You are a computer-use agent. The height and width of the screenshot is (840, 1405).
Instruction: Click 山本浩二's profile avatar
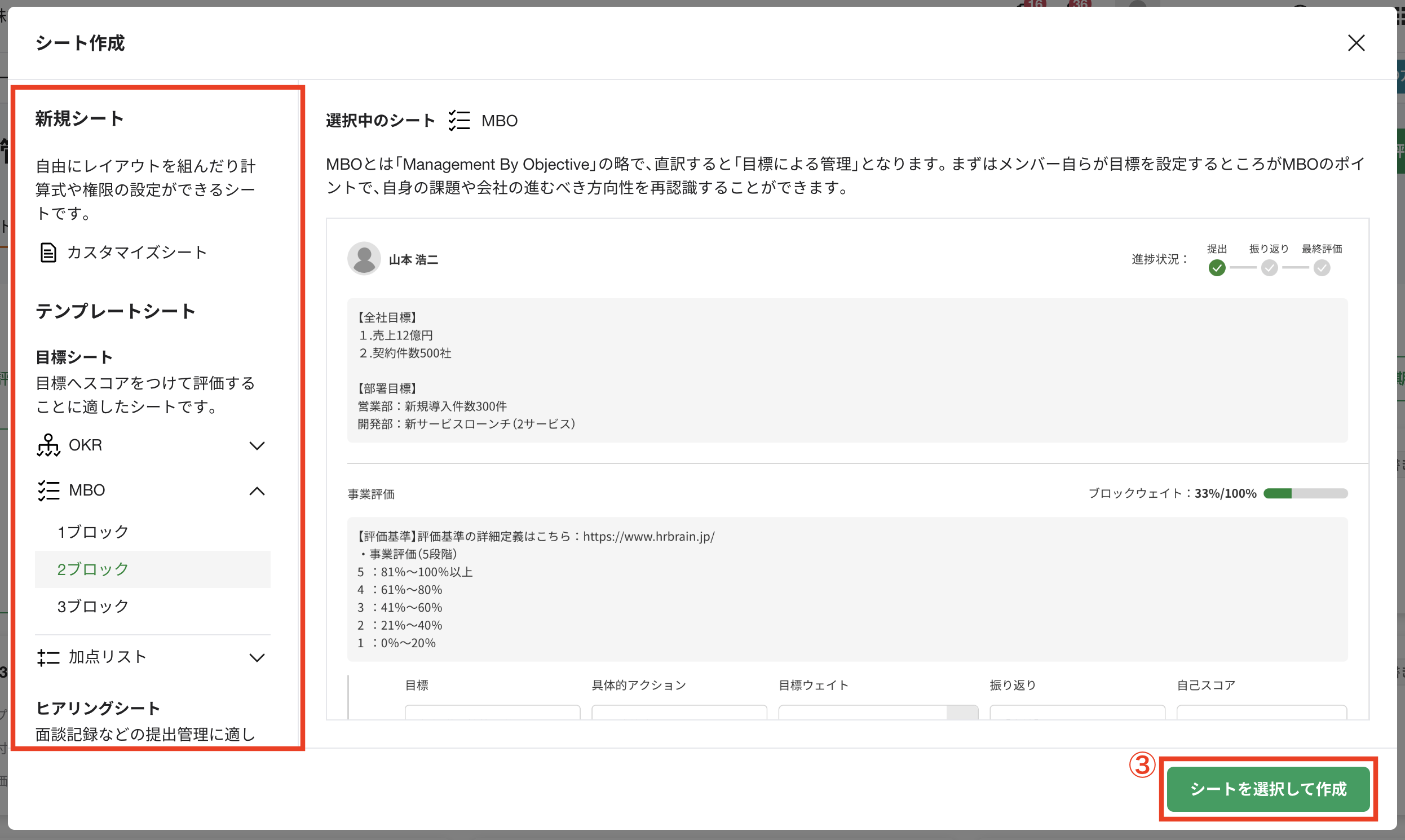(x=364, y=258)
